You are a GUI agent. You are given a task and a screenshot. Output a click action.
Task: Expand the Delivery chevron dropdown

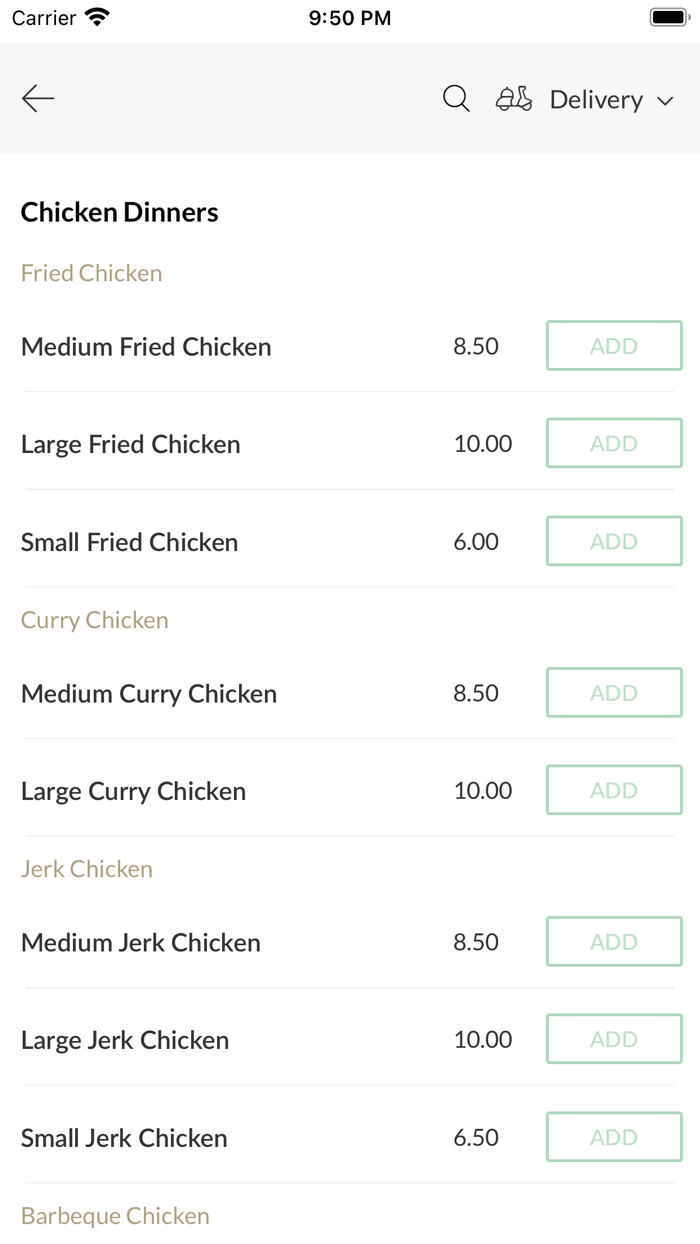[x=665, y=101]
